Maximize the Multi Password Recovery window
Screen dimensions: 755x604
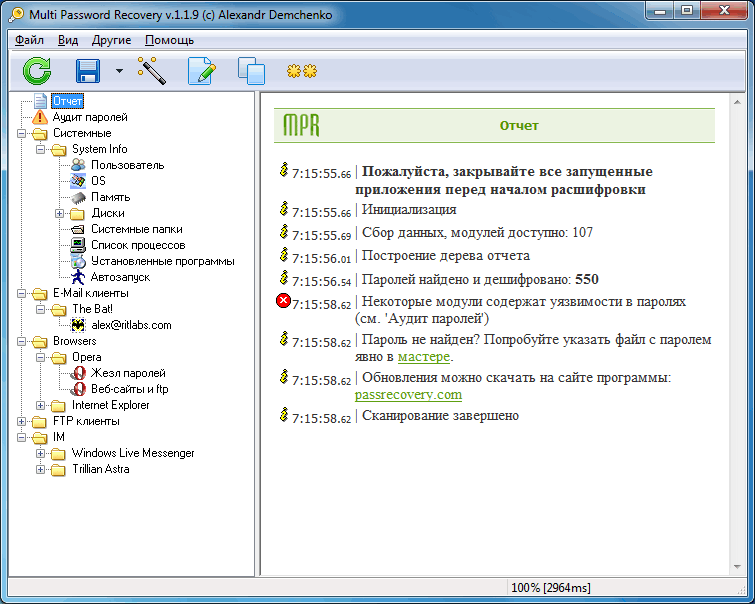tap(687, 11)
